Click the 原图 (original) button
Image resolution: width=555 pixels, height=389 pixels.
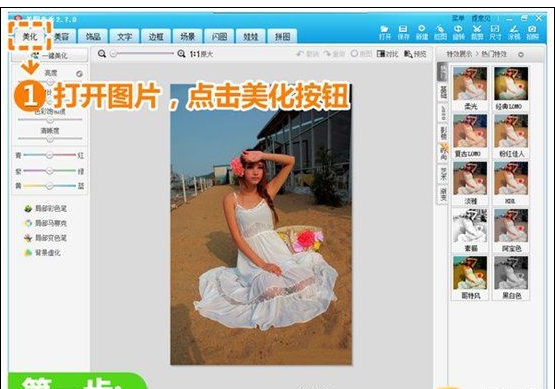coord(361,54)
